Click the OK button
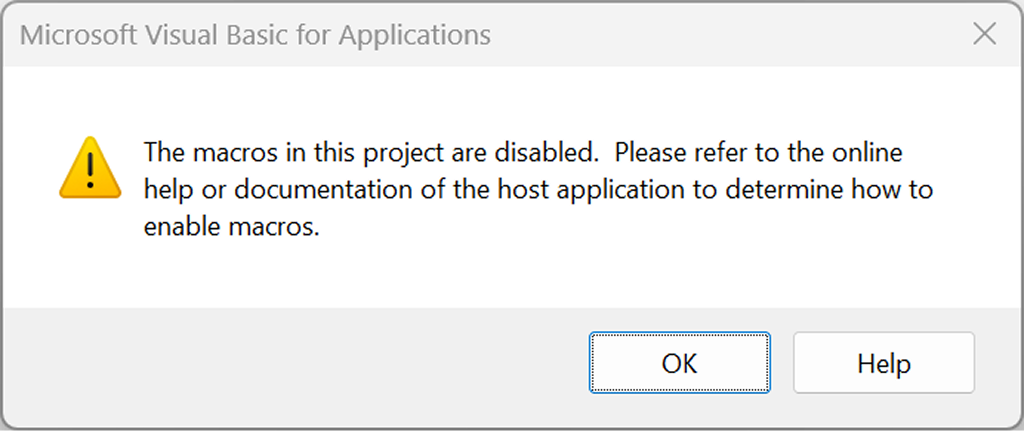The image size is (1024, 431). click(x=679, y=363)
